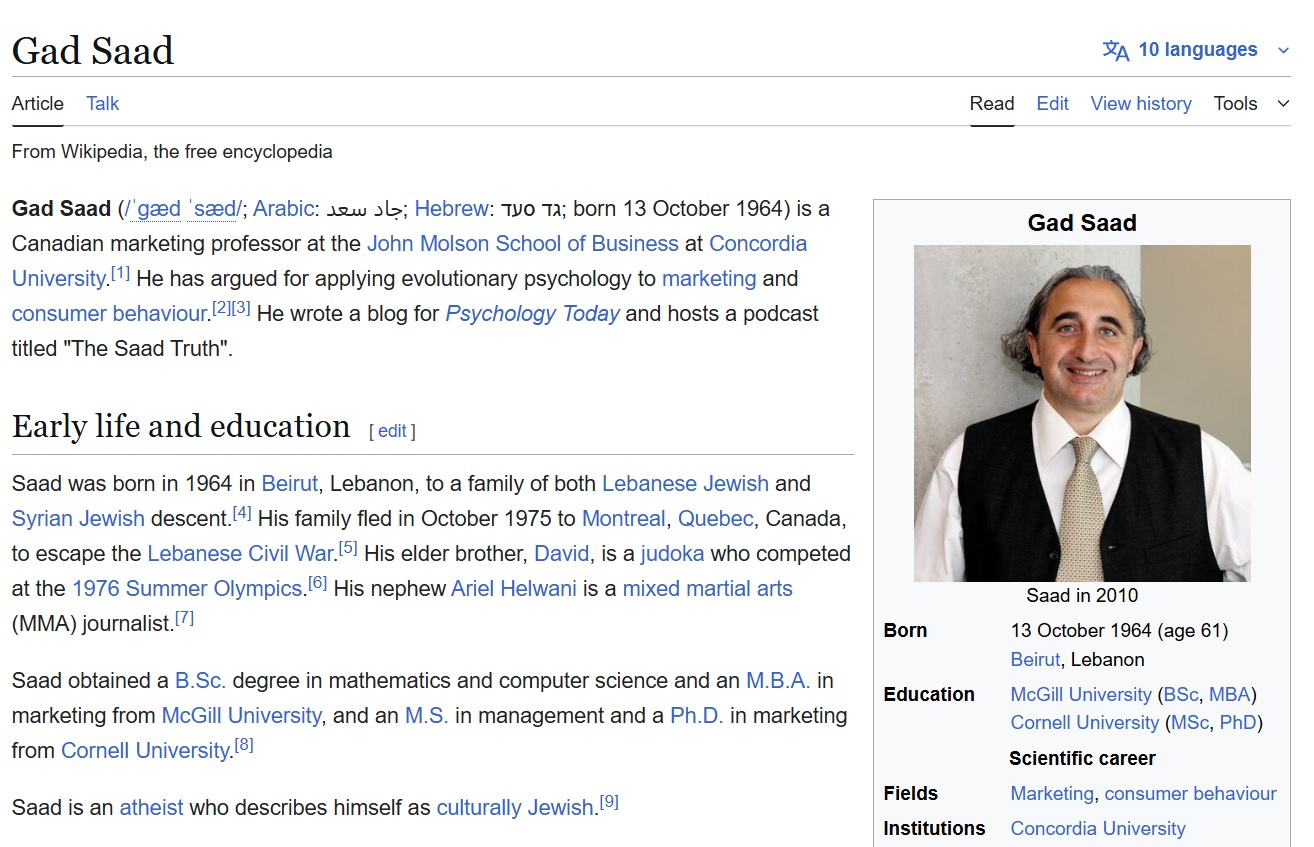
Task: Switch to the Article tab
Action: point(38,104)
